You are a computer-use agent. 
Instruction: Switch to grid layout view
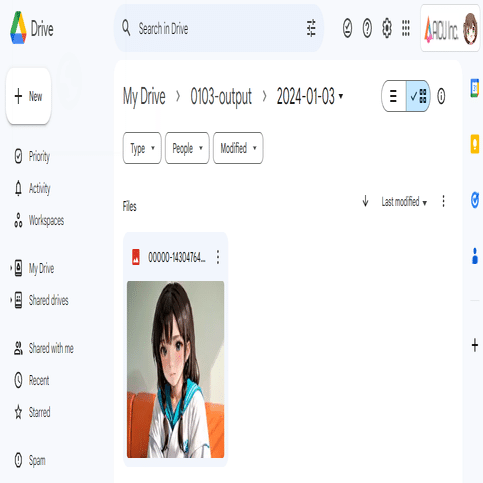coord(418,96)
